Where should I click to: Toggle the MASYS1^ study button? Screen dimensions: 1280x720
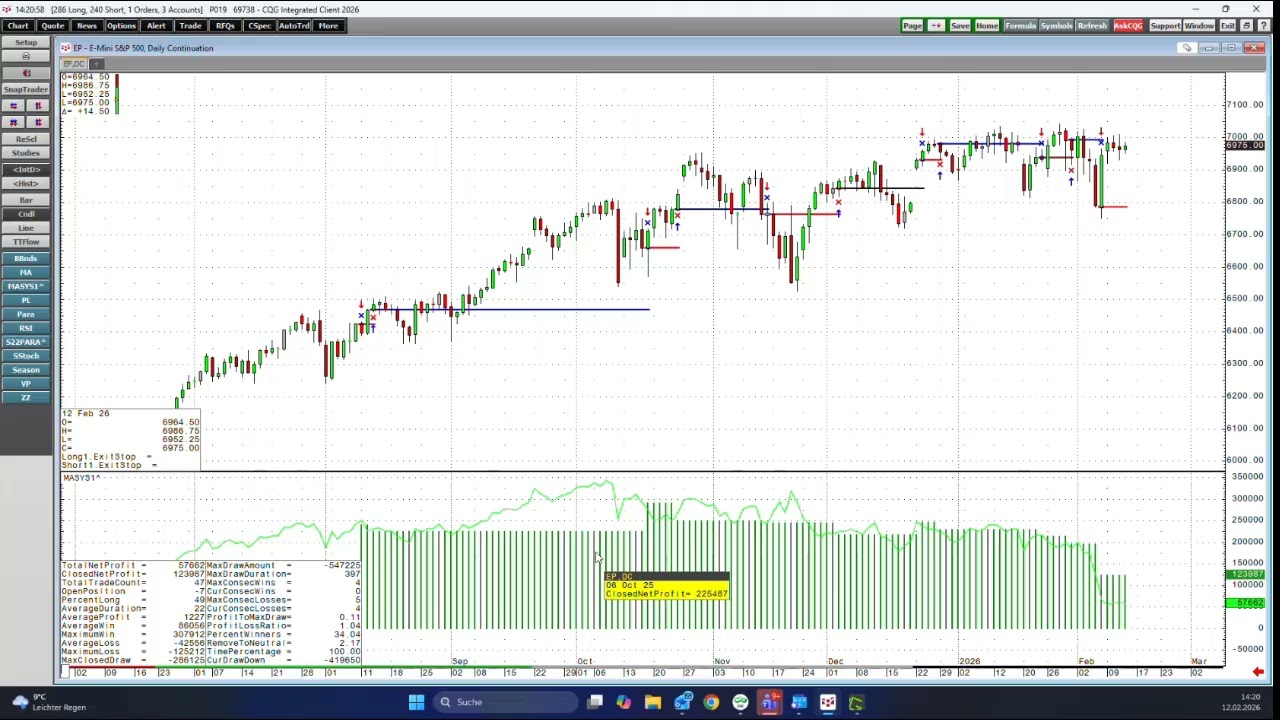(x=26, y=287)
